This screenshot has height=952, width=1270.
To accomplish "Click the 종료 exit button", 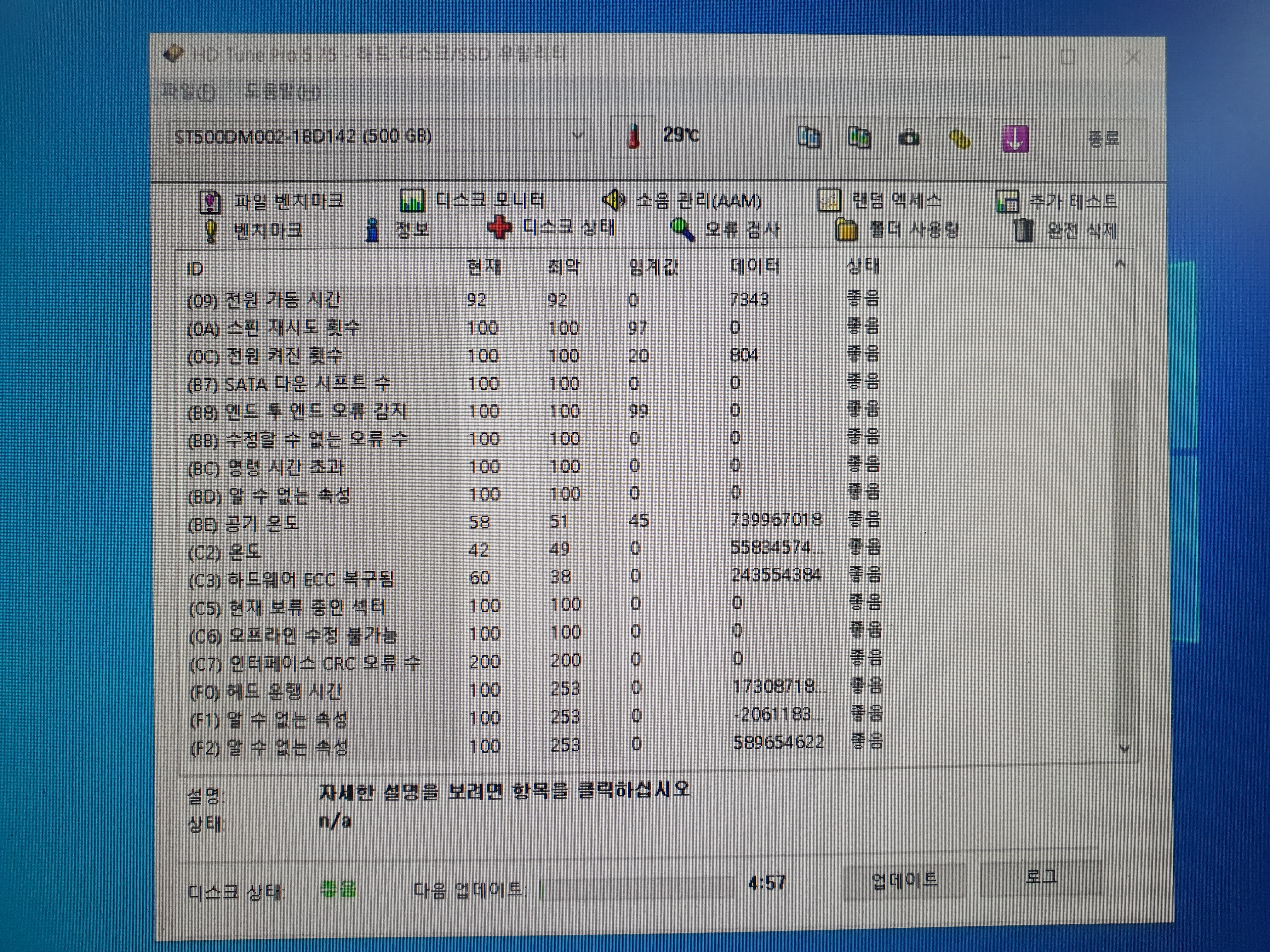I will (x=1104, y=139).
